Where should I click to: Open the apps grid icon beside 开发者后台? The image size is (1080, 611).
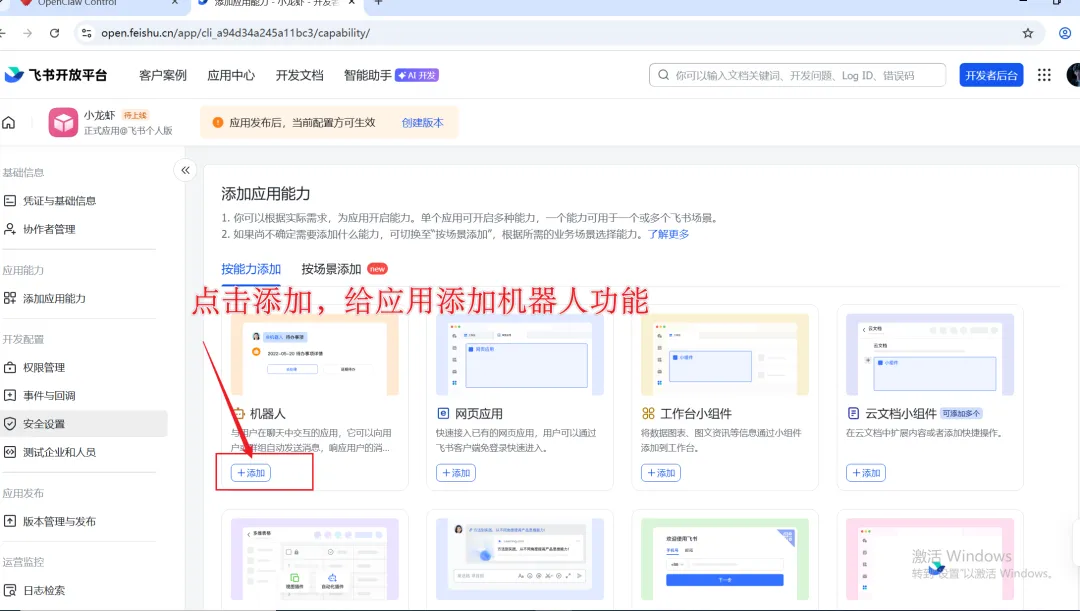[1044, 75]
